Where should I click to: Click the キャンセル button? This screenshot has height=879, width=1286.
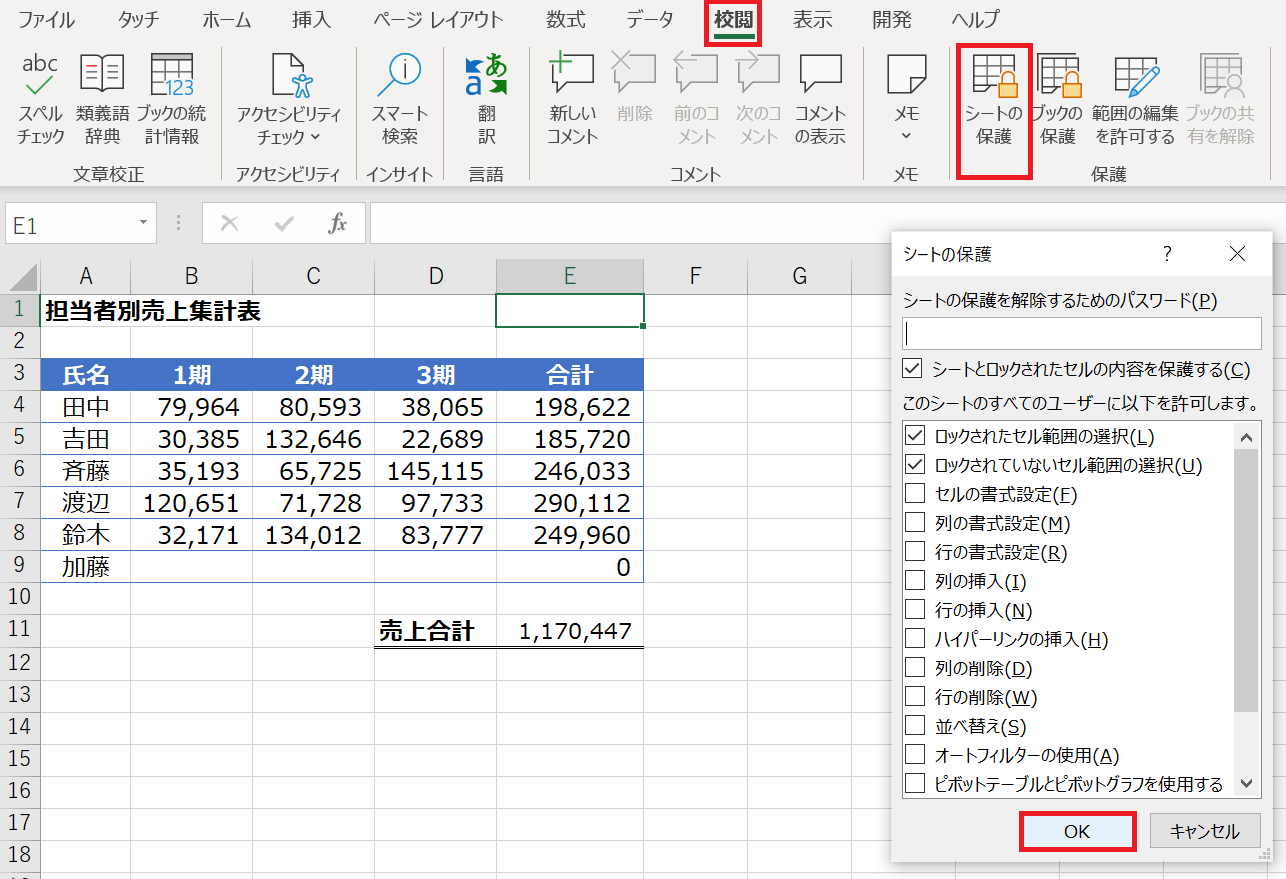click(1204, 831)
